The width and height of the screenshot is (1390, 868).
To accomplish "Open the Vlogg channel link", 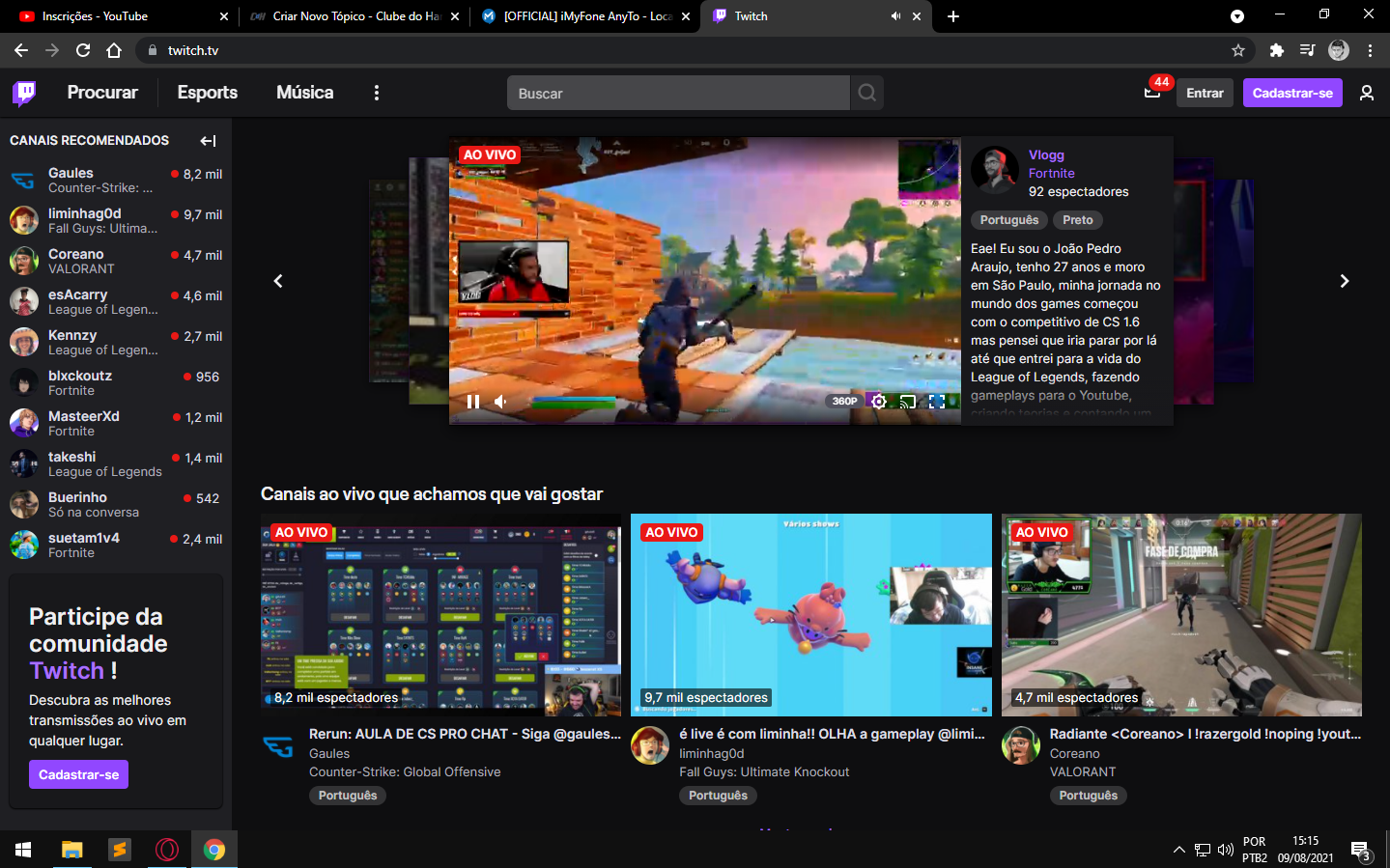I will [x=1046, y=154].
